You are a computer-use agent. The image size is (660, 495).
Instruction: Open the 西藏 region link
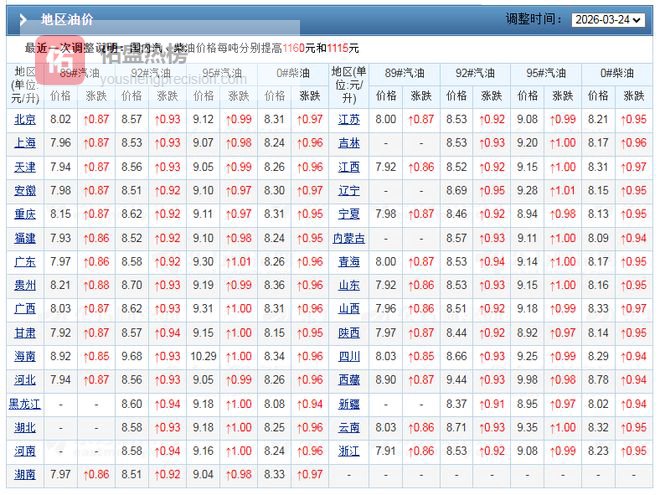click(348, 380)
